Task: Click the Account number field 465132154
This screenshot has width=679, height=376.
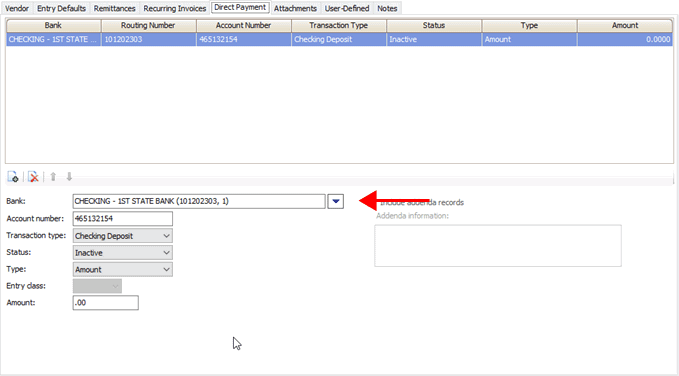Action: (x=123, y=219)
